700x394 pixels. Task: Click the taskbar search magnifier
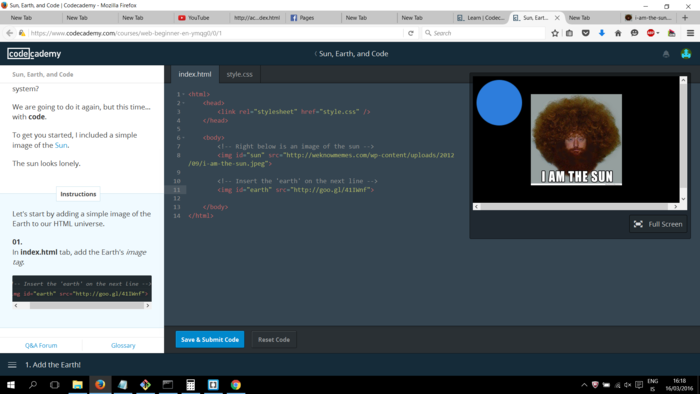33,385
